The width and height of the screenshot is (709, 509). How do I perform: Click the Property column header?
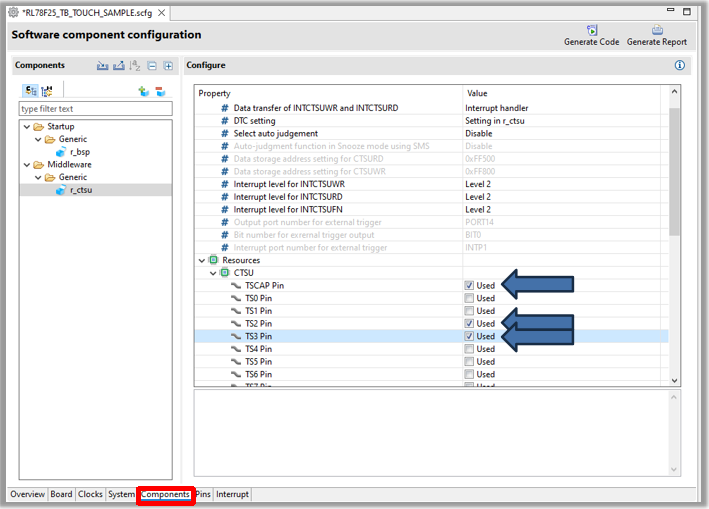(x=329, y=93)
